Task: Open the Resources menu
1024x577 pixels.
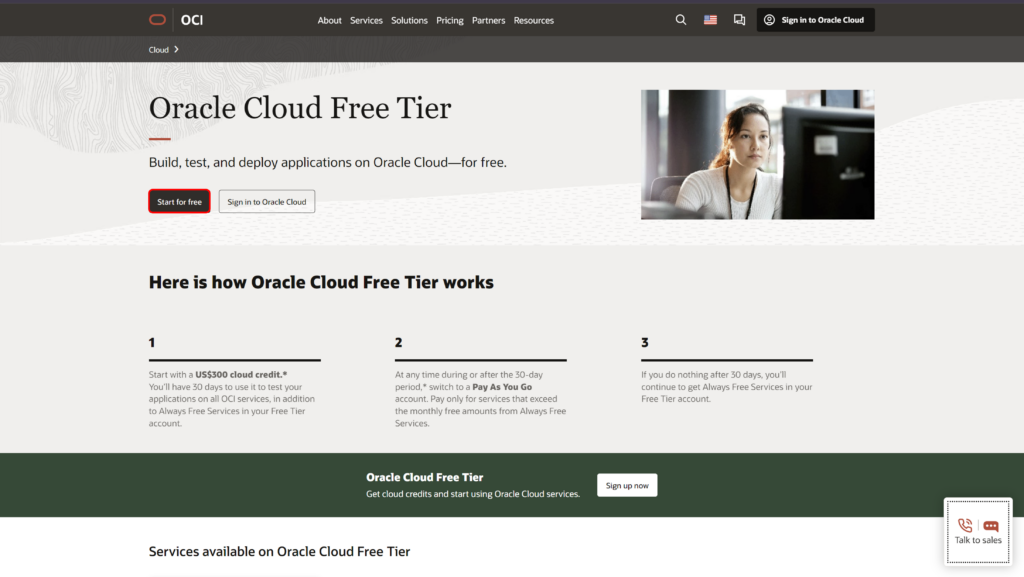Action: (533, 20)
